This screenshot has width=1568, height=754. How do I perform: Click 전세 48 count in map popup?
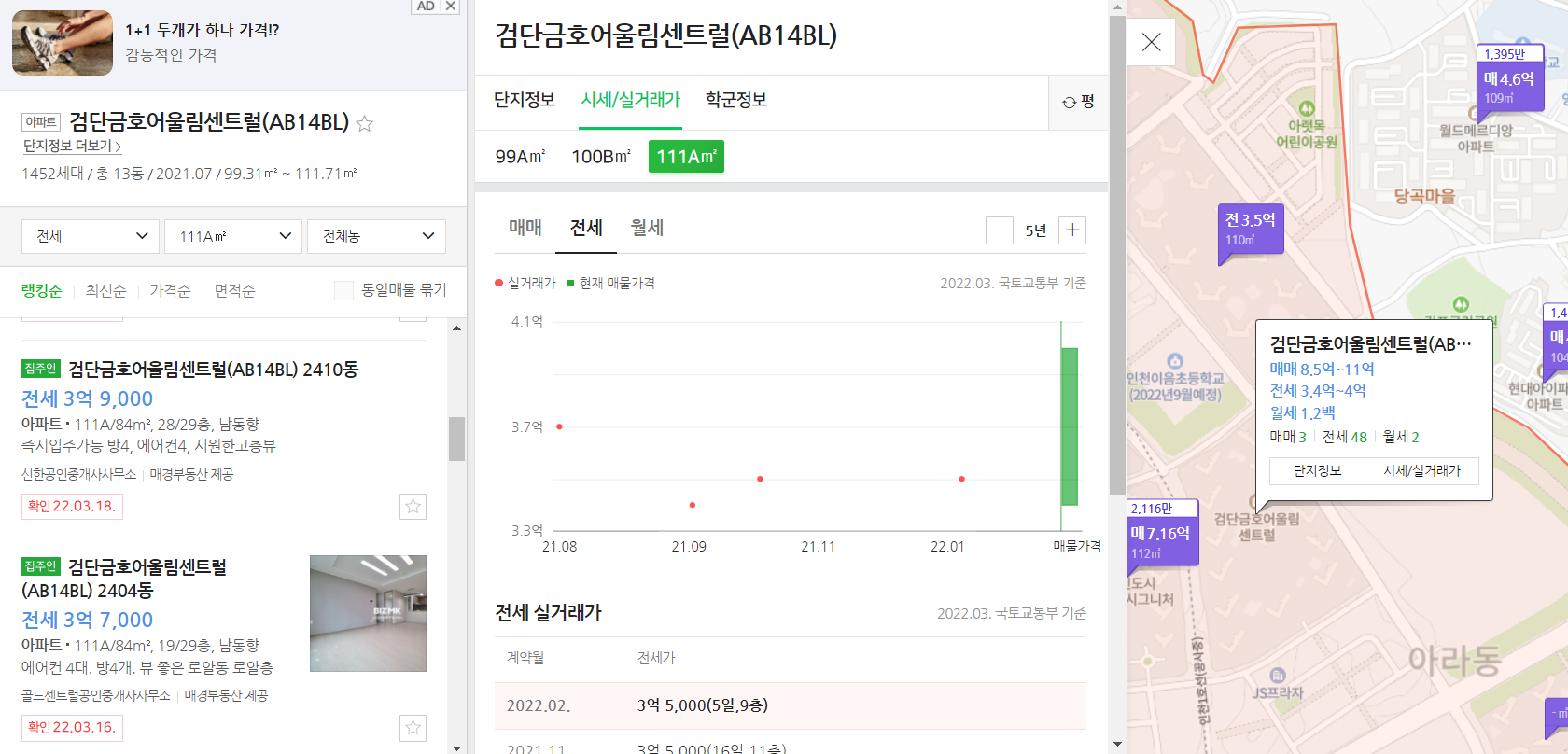click(1344, 437)
